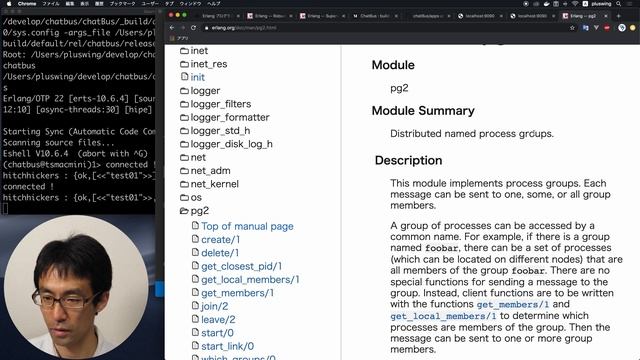Click the pluswing user name in menu bar

tap(601, 4)
